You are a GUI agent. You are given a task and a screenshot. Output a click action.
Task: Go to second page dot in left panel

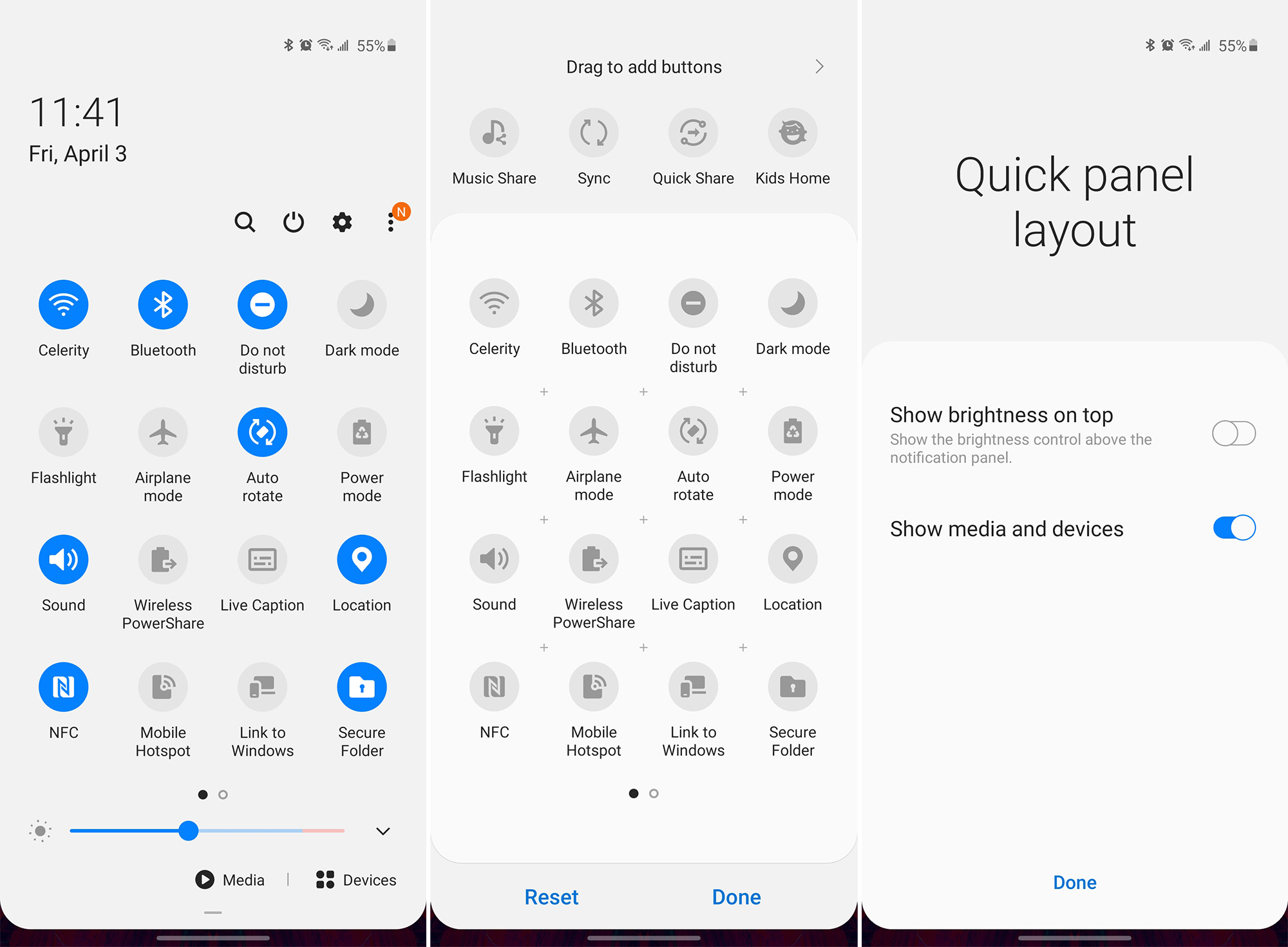click(223, 794)
